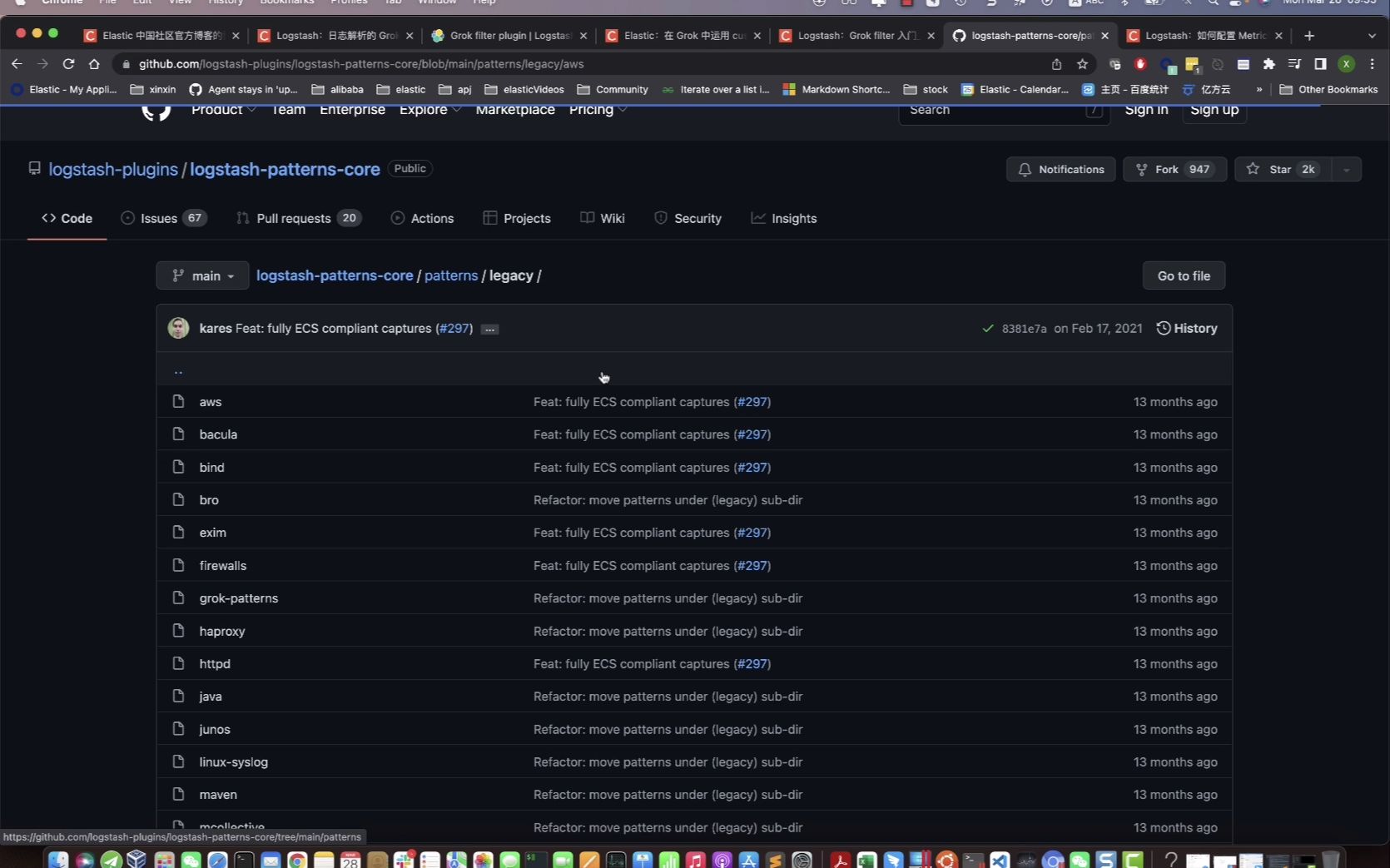Image resolution: width=1390 pixels, height=868 pixels.
Task: Open the tab search chevron
Action: [x=1372, y=36]
